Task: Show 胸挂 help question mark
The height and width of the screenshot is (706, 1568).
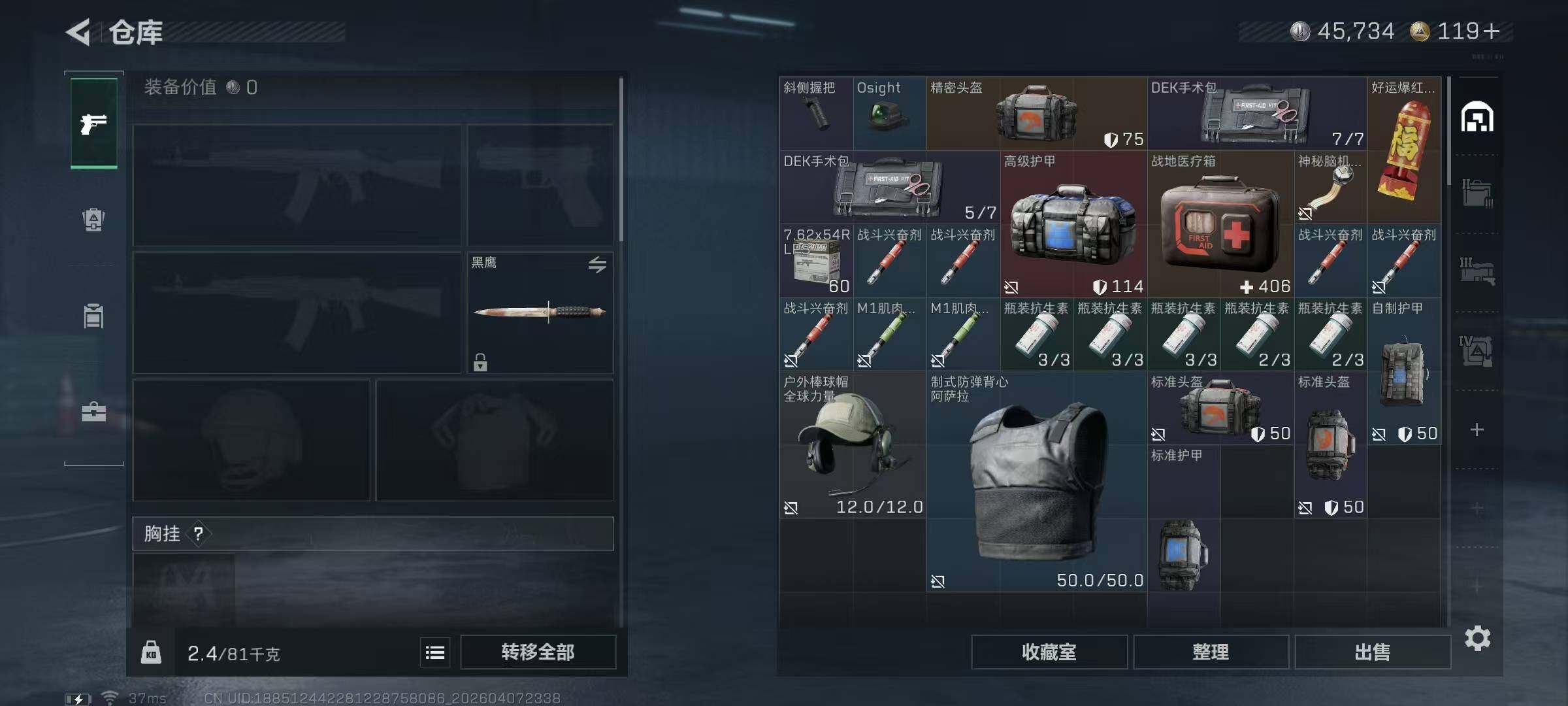Action: click(x=199, y=534)
